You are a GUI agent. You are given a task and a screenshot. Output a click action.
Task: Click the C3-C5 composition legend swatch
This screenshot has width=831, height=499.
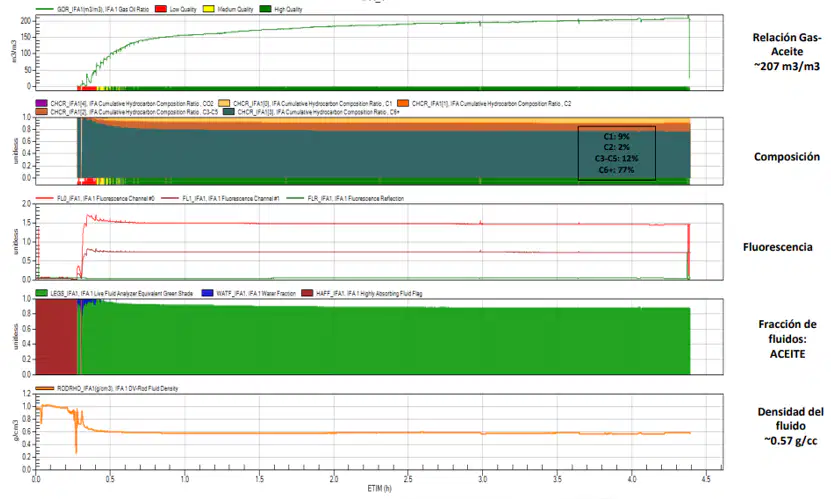pyautogui.click(x=41, y=112)
